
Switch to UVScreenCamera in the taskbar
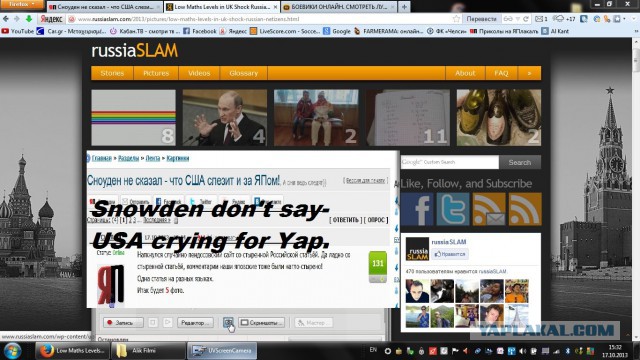pyautogui.click(x=222, y=351)
